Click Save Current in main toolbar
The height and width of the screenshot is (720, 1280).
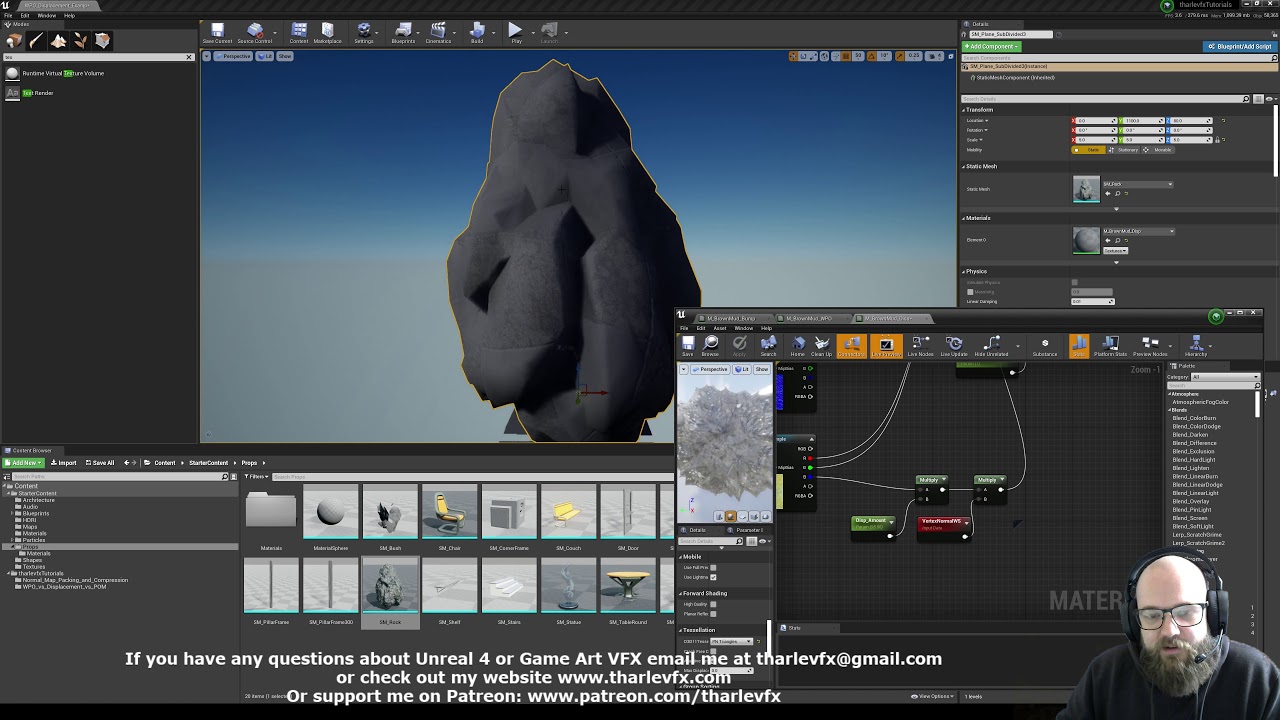[x=217, y=34]
